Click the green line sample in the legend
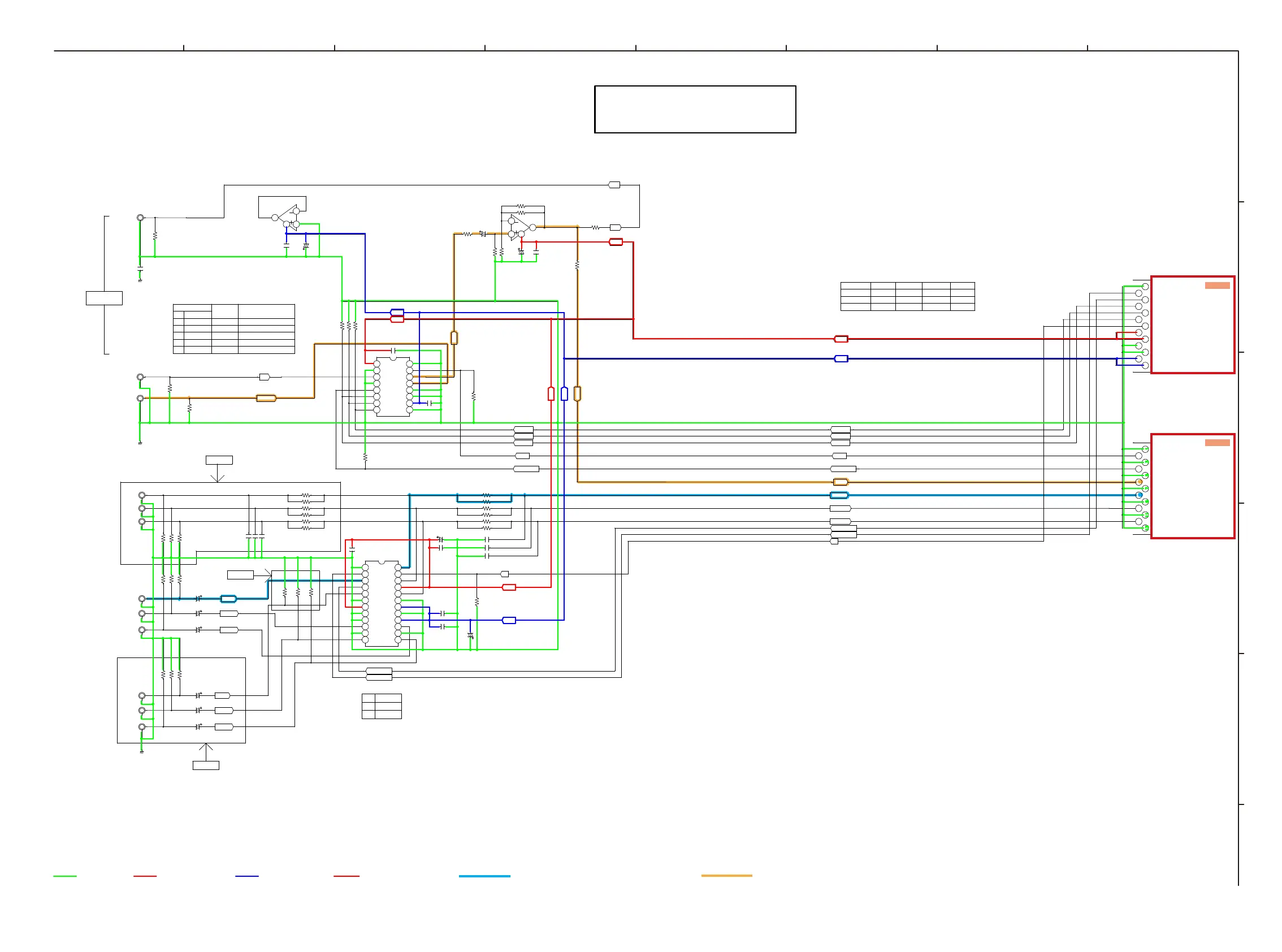The image size is (1282, 952). (64, 876)
